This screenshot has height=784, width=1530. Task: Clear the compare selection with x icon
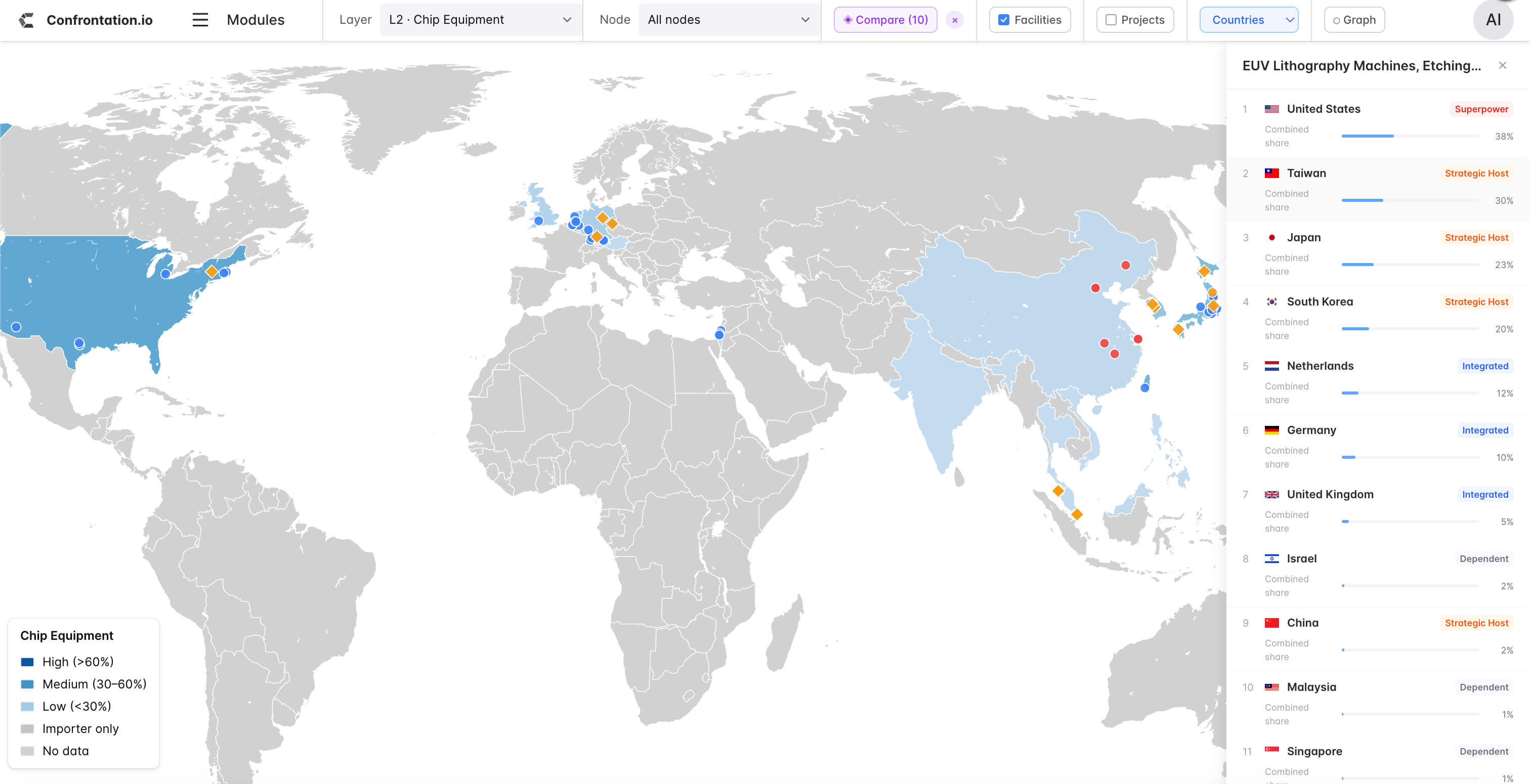coord(954,20)
